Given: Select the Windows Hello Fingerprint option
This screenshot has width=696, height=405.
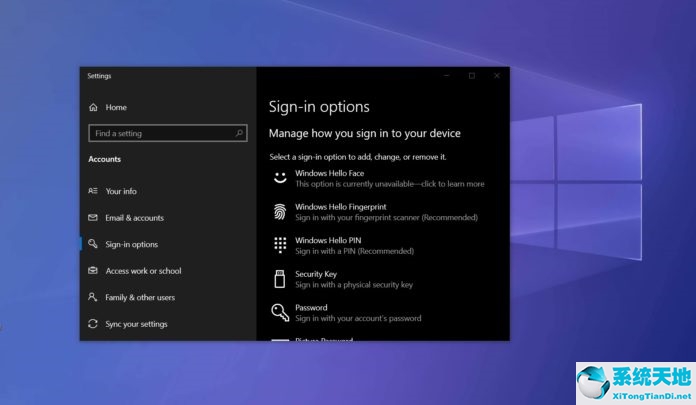Looking at the screenshot, I should (375, 212).
